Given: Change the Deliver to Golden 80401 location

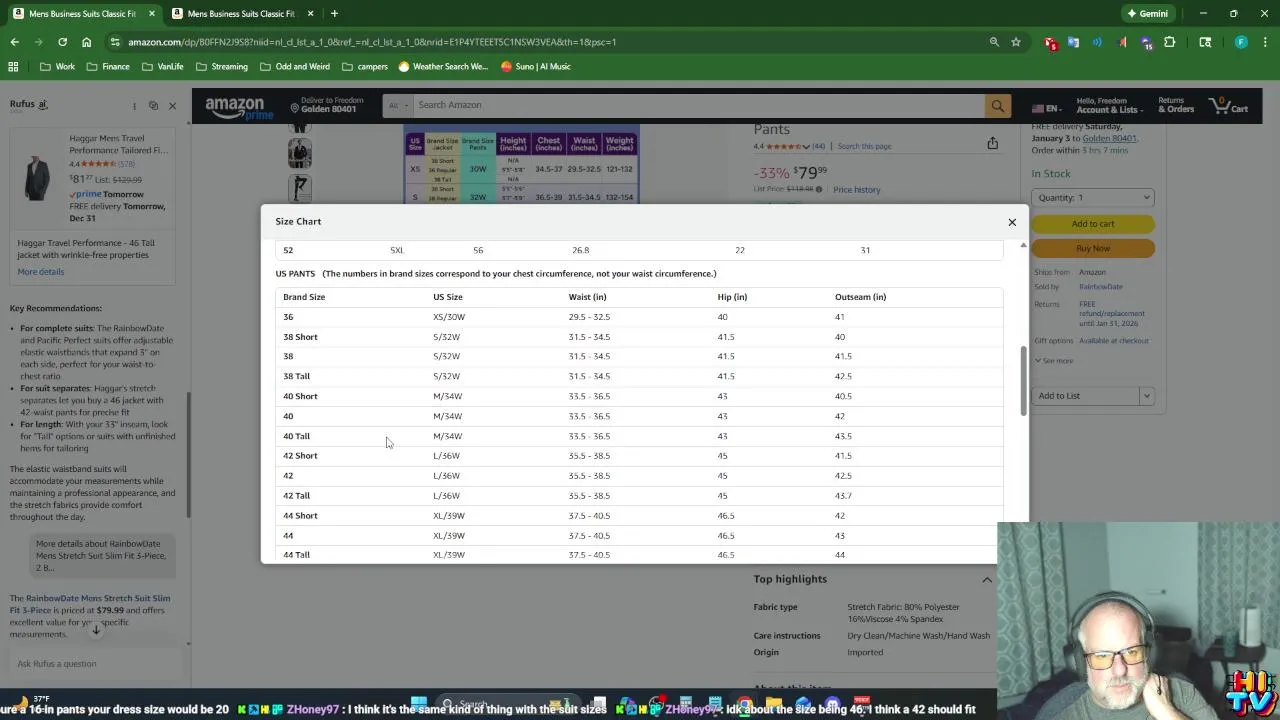Looking at the screenshot, I should pos(327,105).
